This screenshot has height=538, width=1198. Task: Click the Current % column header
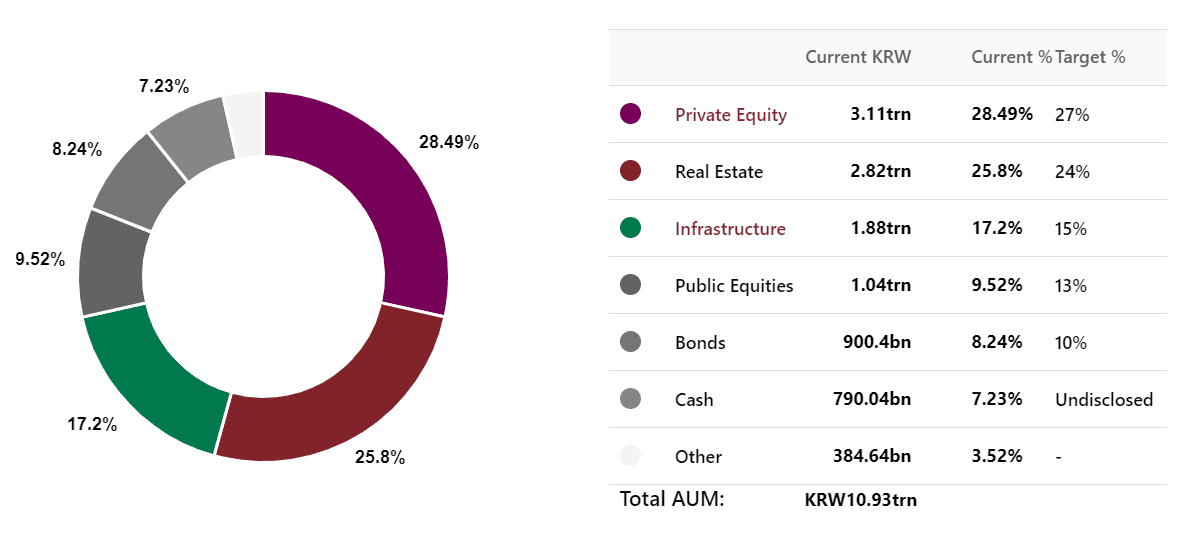pos(1012,57)
